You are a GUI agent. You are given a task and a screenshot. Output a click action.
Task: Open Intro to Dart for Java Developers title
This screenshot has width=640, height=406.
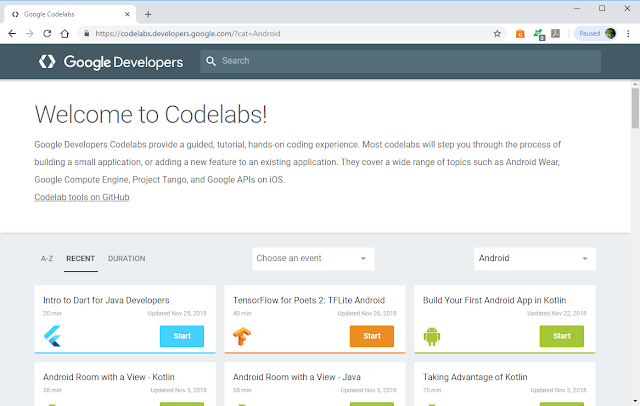(106, 300)
